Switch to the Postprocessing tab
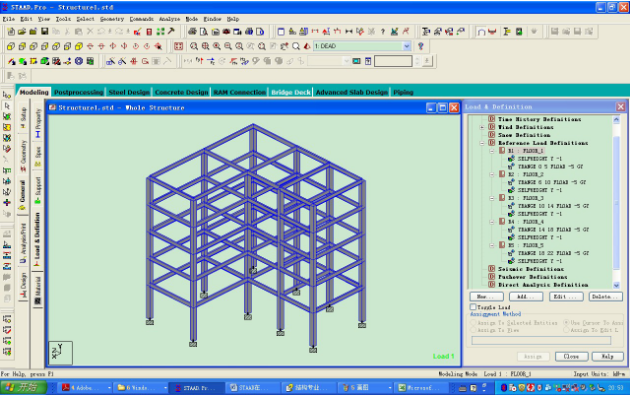630x395 pixels. [79, 92]
